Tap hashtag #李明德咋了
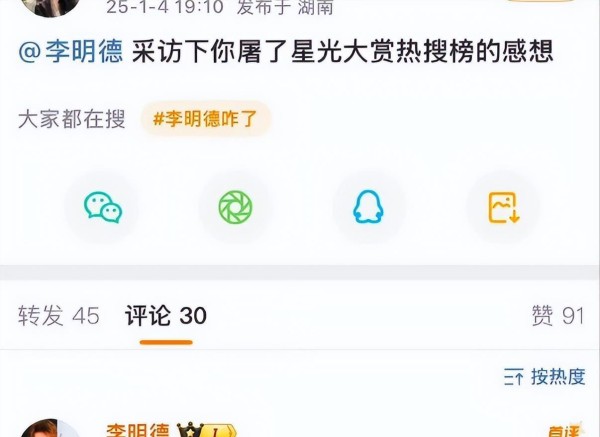Image resolution: width=600 pixels, height=437 pixels. coord(205,119)
